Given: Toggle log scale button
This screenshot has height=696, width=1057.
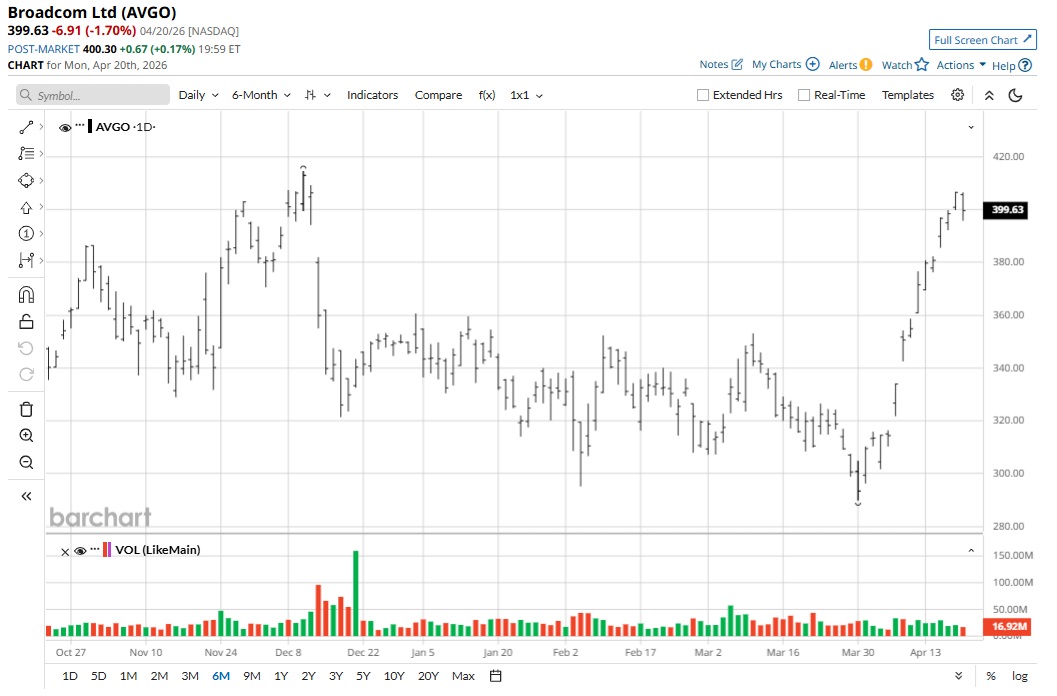Looking at the screenshot, I should coord(1020,676).
